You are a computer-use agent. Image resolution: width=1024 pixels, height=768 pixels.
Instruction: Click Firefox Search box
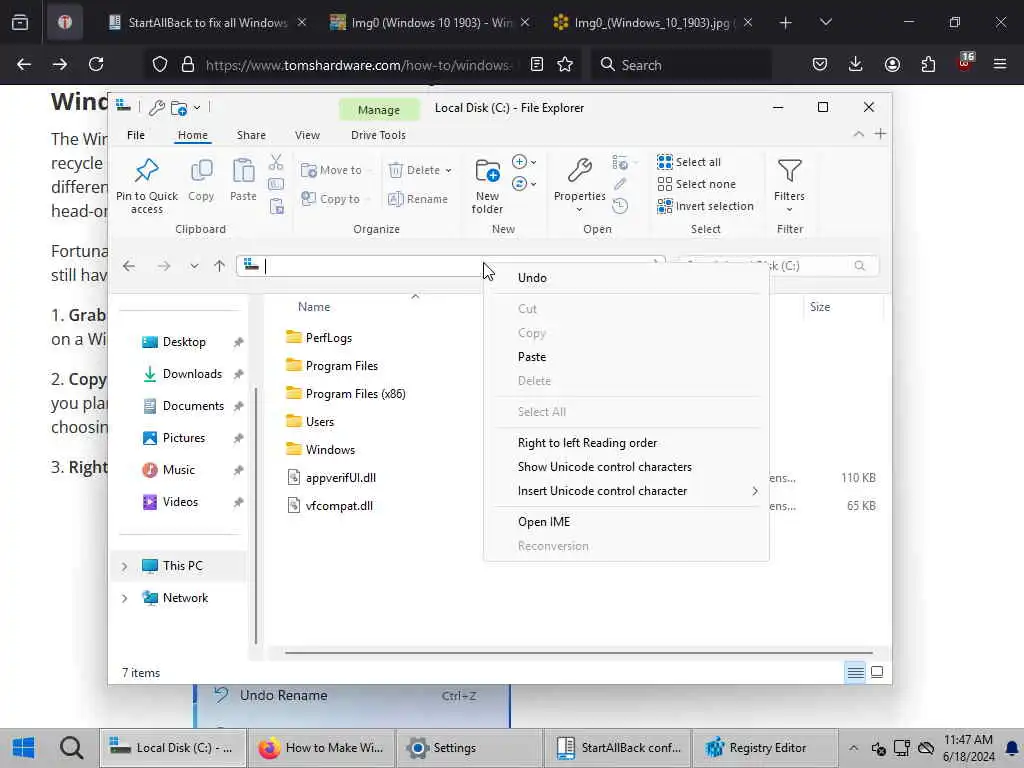click(x=680, y=65)
